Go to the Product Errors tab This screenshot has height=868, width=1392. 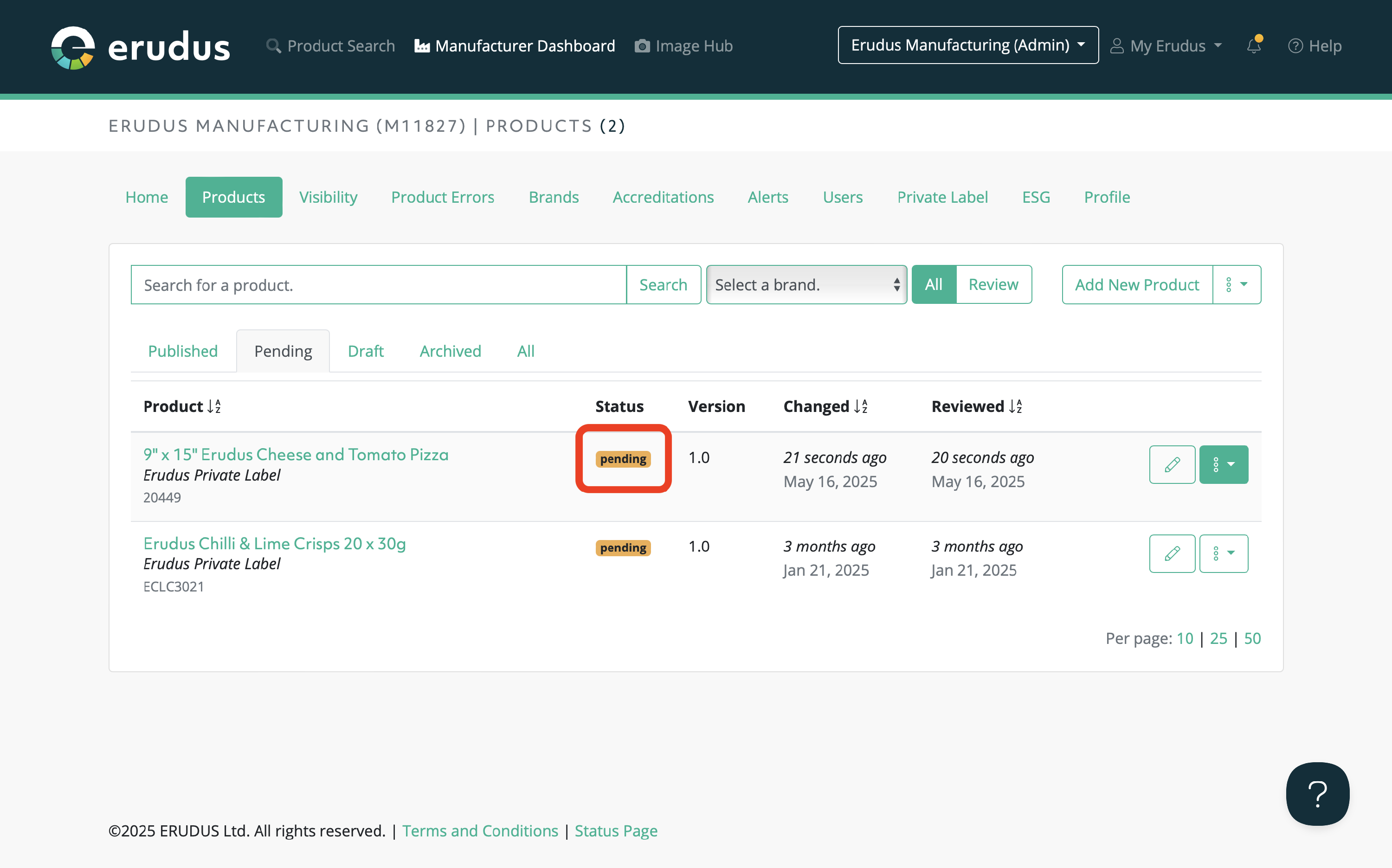click(x=442, y=198)
